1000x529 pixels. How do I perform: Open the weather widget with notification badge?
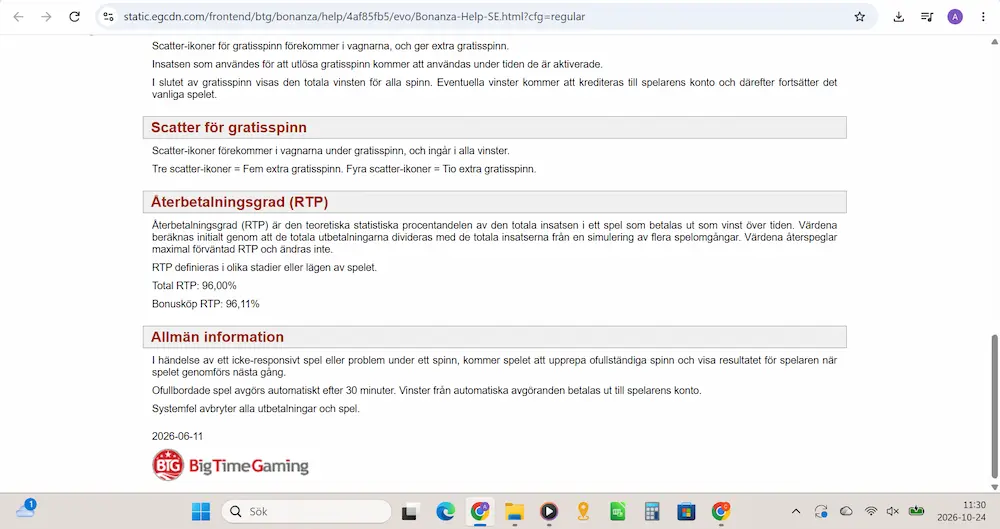[26, 509]
